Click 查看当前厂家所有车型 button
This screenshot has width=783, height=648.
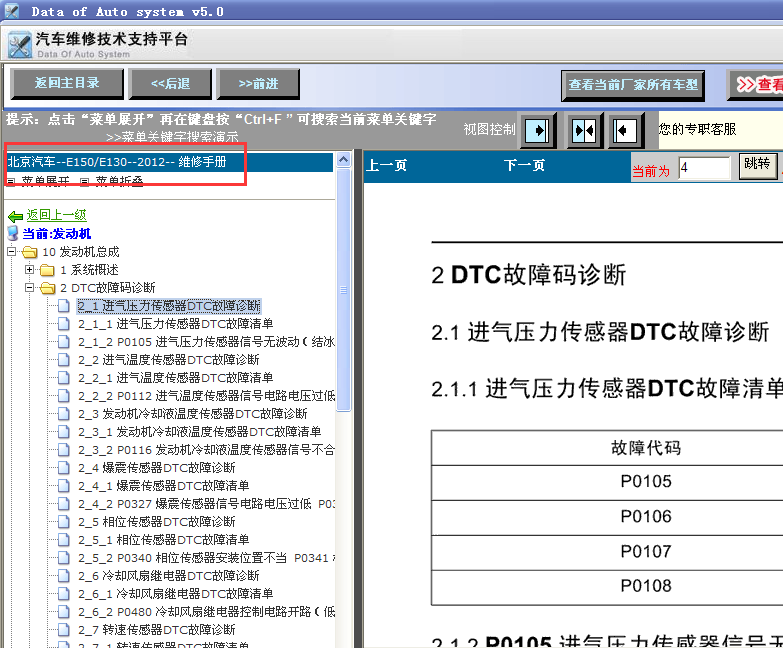(633, 85)
